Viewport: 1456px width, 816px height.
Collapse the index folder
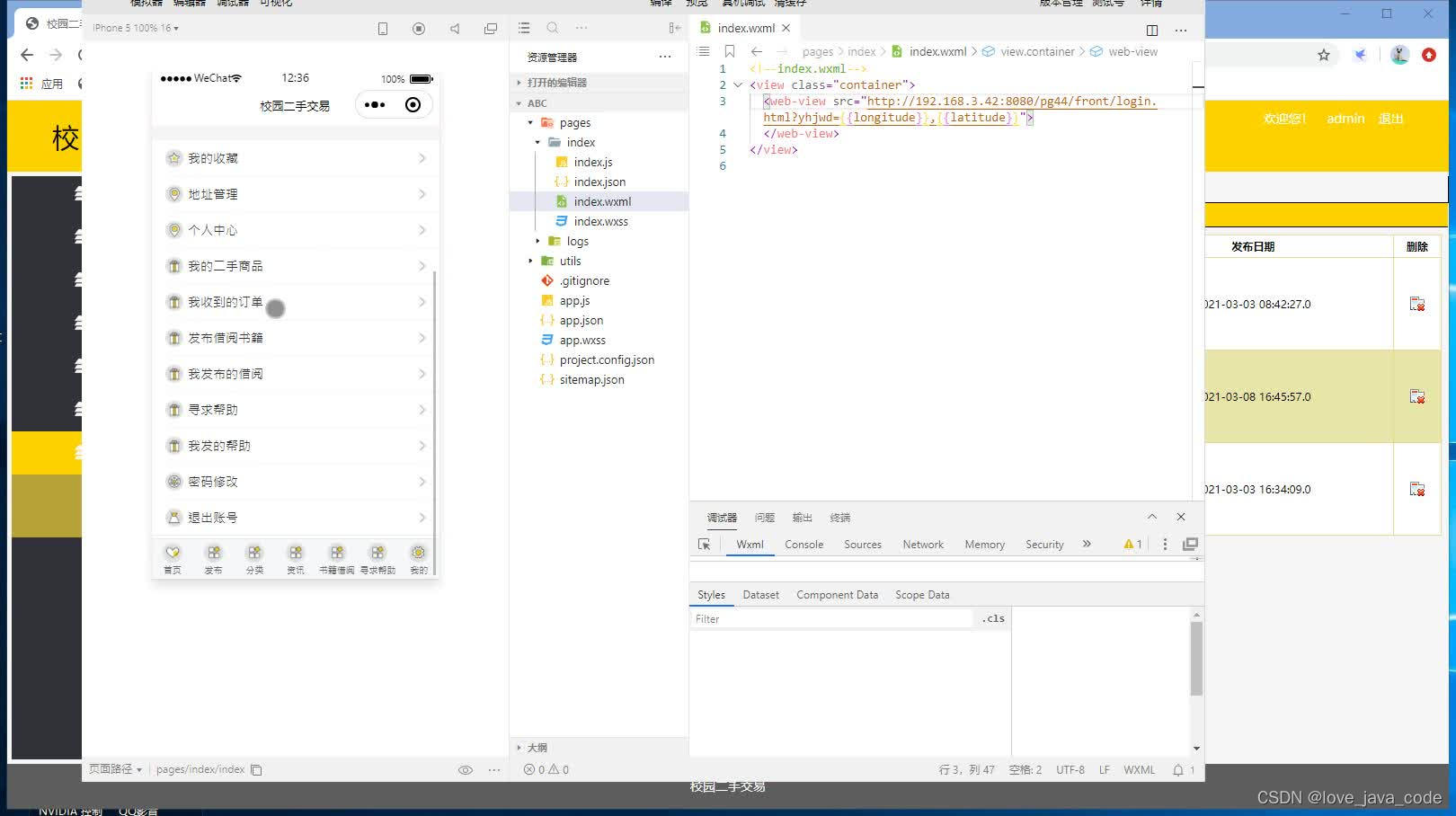point(581,142)
